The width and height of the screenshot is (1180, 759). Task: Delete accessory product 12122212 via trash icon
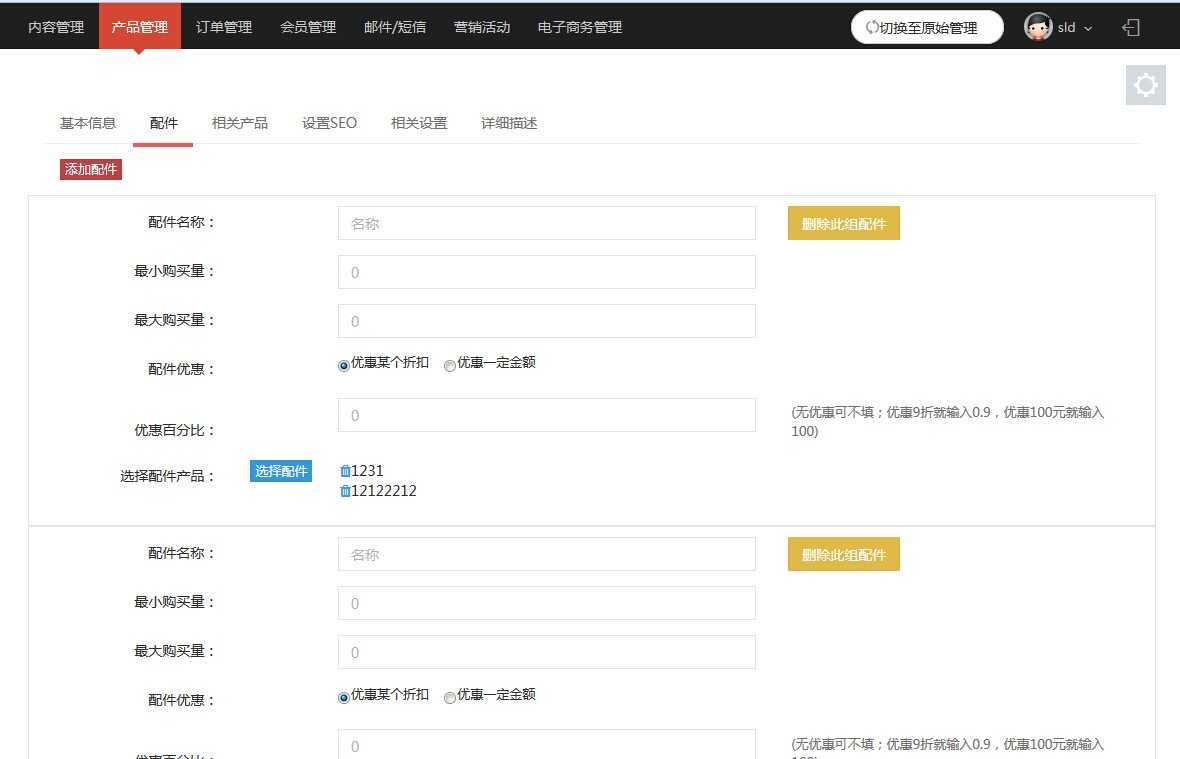pos(345,491)
